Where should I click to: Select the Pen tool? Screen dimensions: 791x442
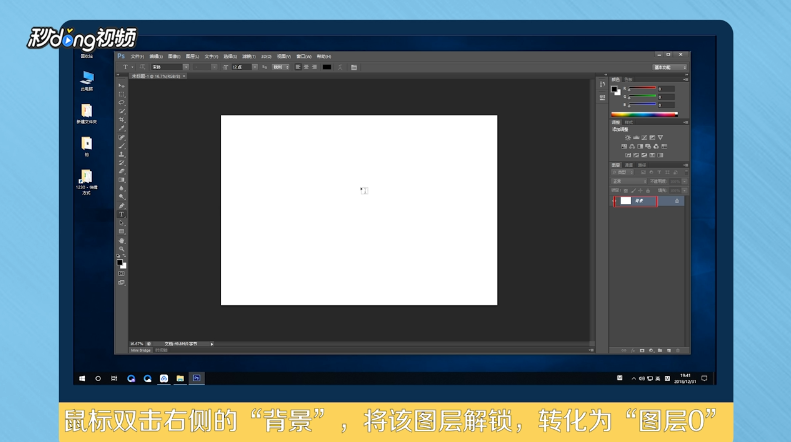[122, 206]
